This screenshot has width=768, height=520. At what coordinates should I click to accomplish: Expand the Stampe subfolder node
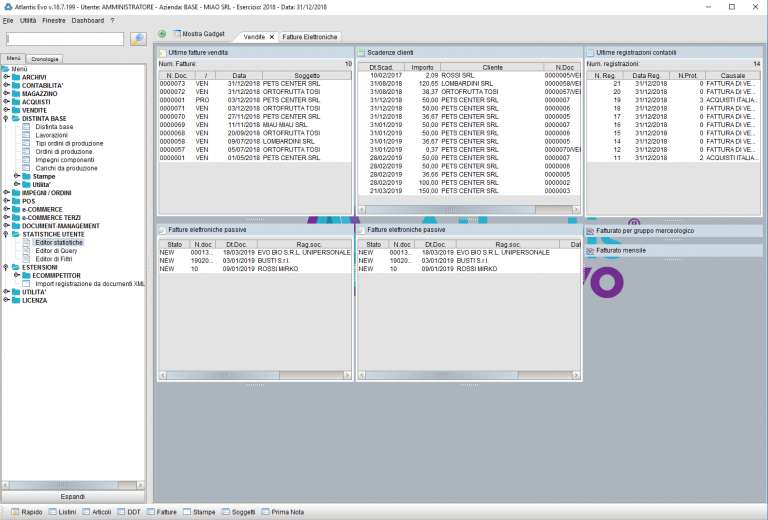[17, 176]
